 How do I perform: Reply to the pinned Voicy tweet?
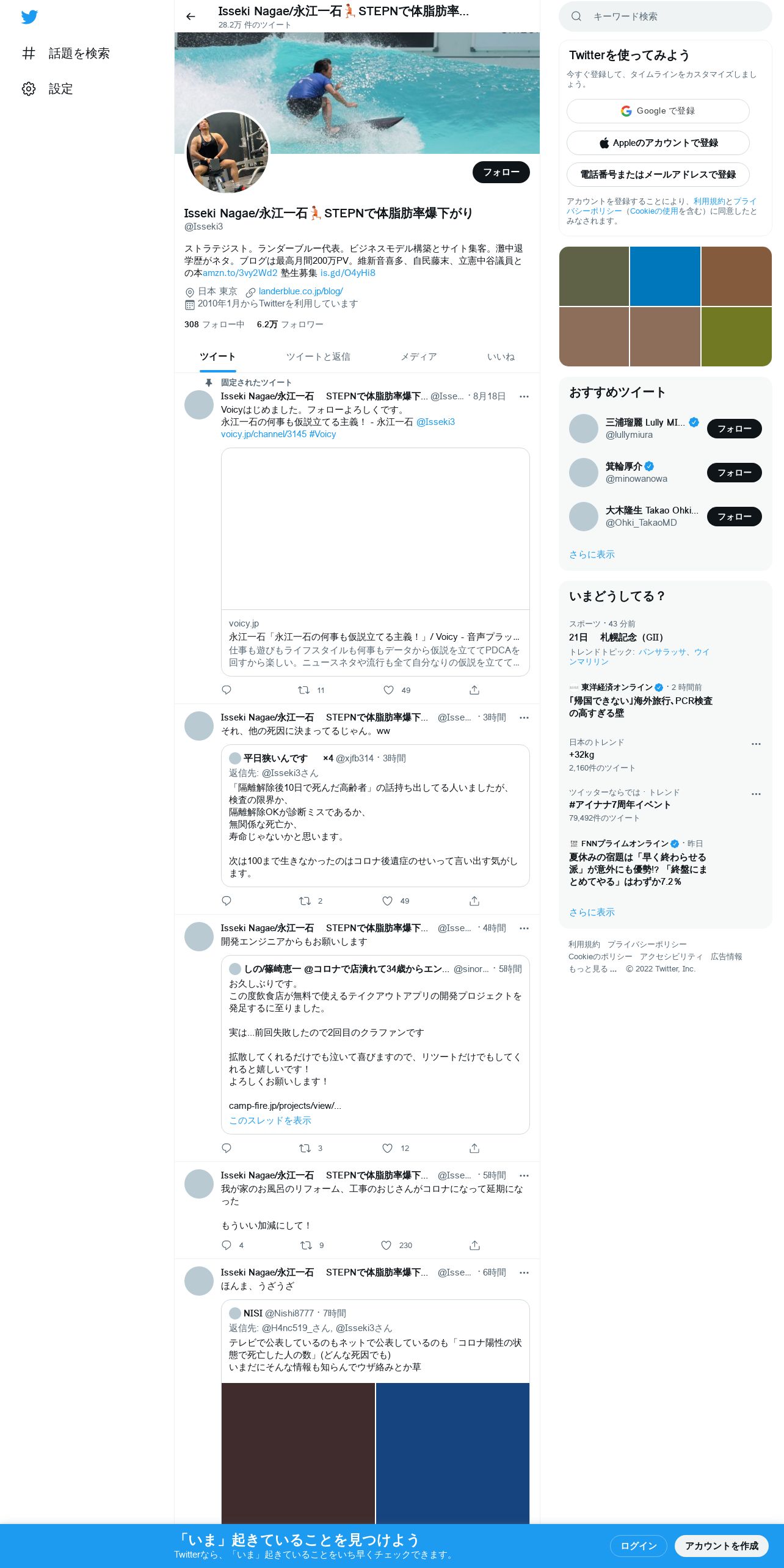pyautogui.click(x=227, y=690)
